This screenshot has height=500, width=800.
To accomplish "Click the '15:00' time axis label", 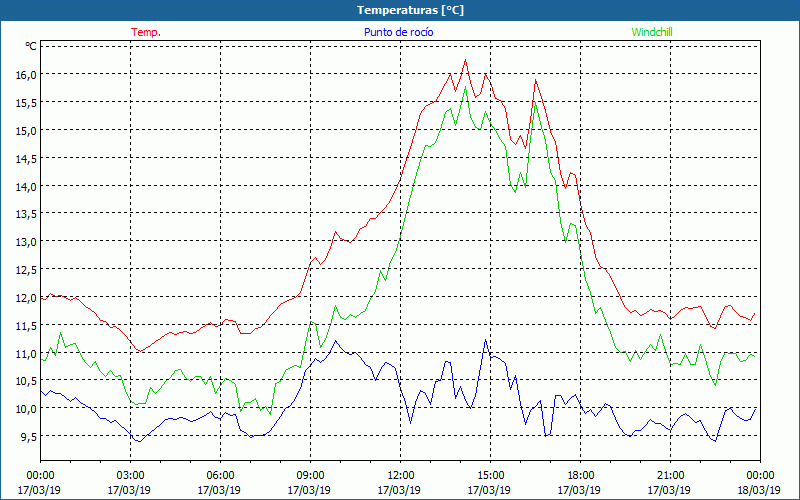I will tap(490, 476).
